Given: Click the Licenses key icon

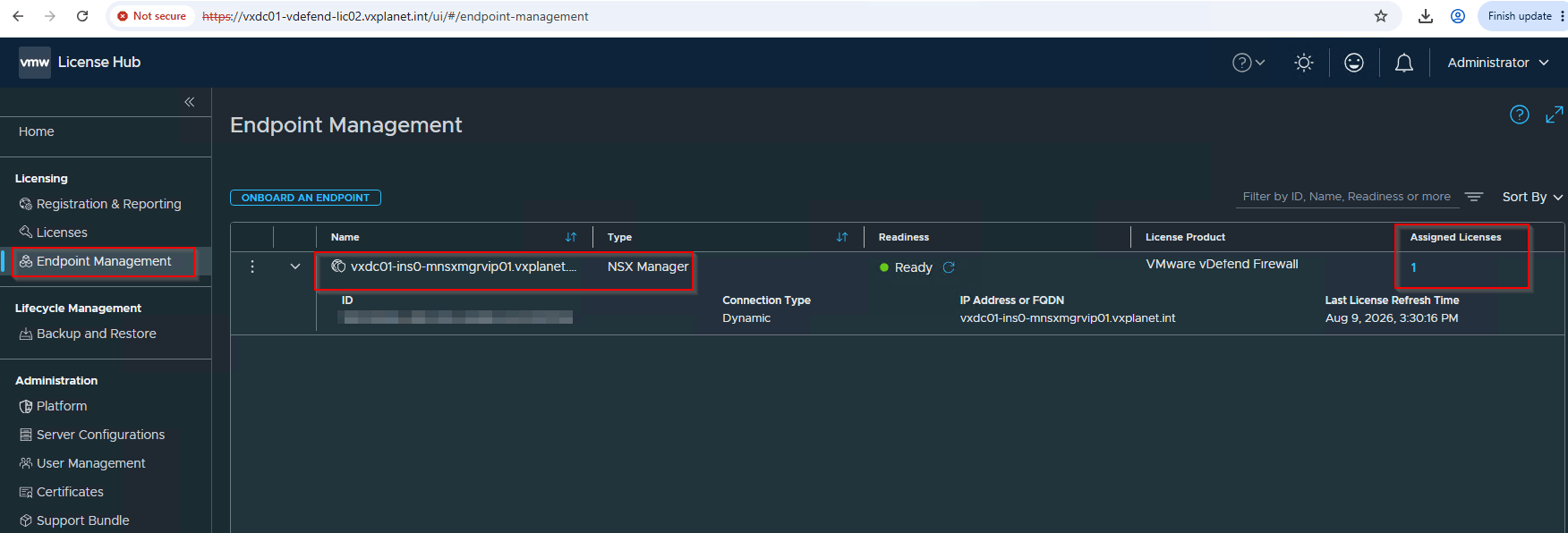Looking at the screenshot, I should pos(25,233).
